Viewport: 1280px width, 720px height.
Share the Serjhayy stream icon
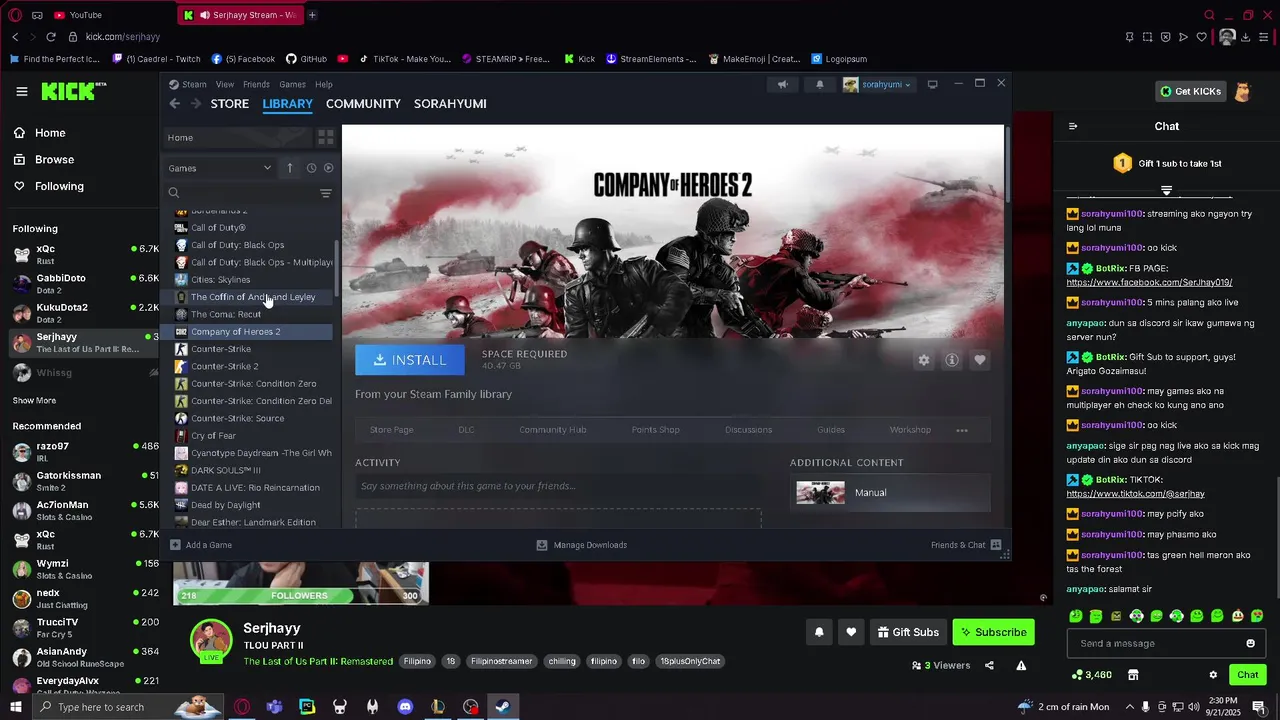click(x=989, y=665)
